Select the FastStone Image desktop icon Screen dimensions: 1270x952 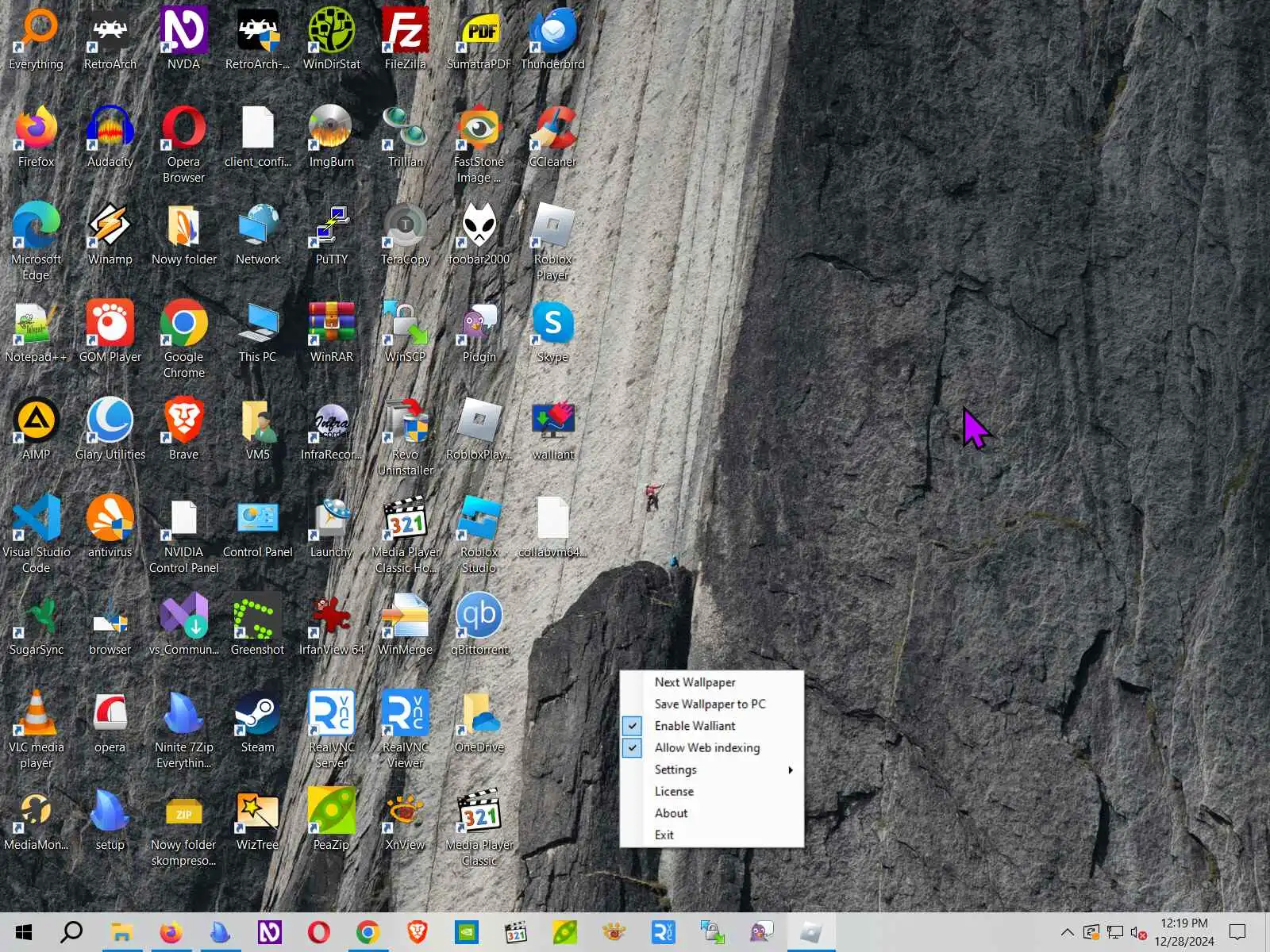tap(479, 144)
